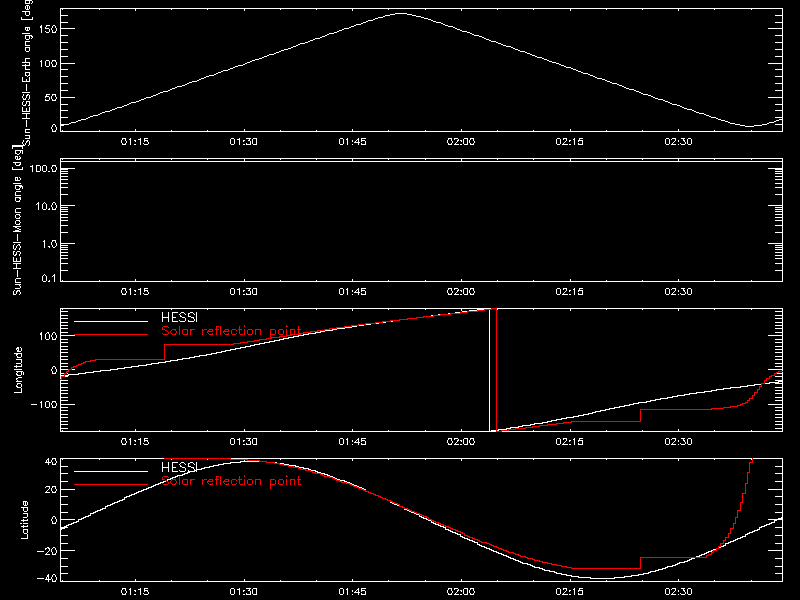This screenshot has height=600, width=800.
Task: Select 02:15 under the Sun-HESSI-Earth angle plot
Action: 569,141
